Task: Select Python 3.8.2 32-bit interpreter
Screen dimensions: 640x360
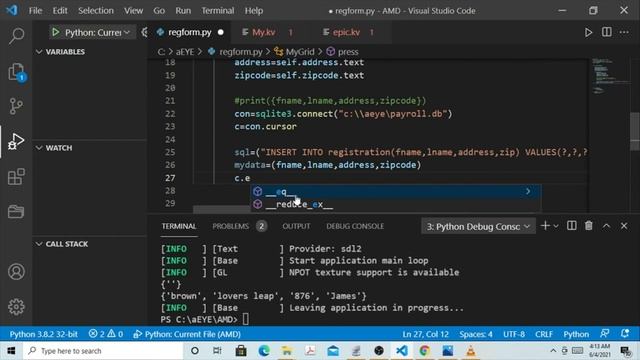Action: (x=44, y=334)
